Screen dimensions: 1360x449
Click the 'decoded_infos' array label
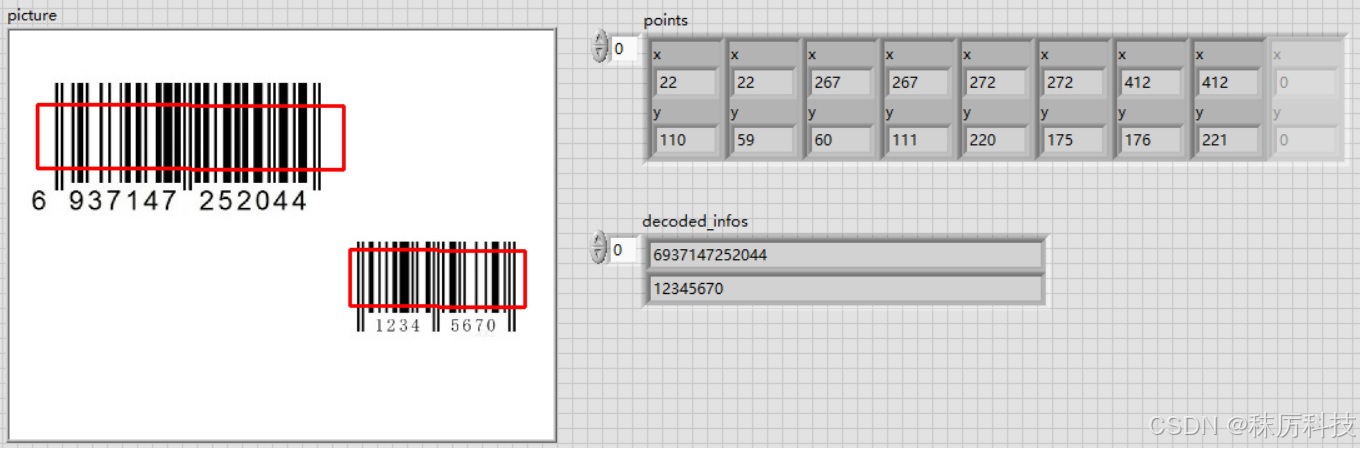click(x=695, y=221)
